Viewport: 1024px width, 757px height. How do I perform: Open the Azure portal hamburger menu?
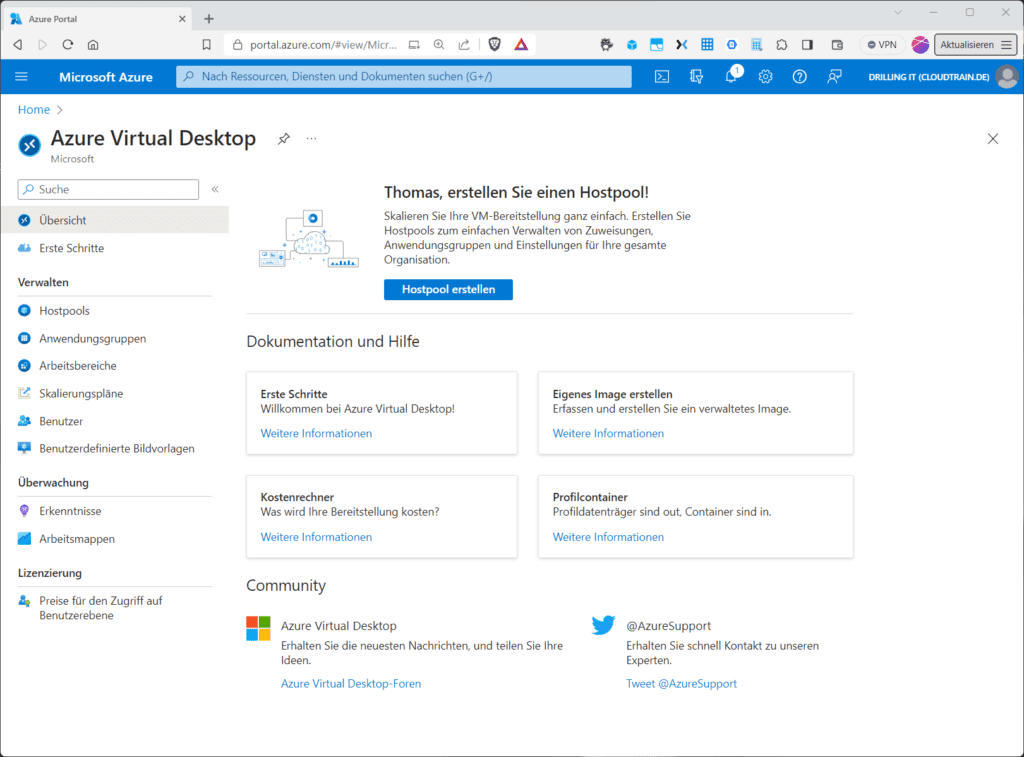click(22, 76)
